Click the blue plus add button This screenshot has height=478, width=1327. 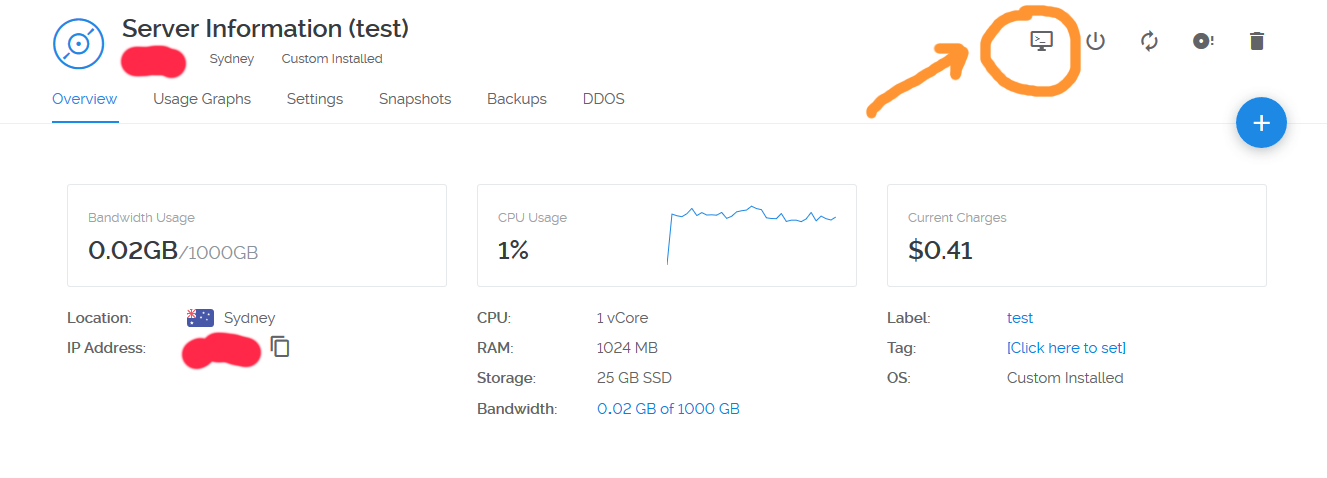coord(1261,123)
